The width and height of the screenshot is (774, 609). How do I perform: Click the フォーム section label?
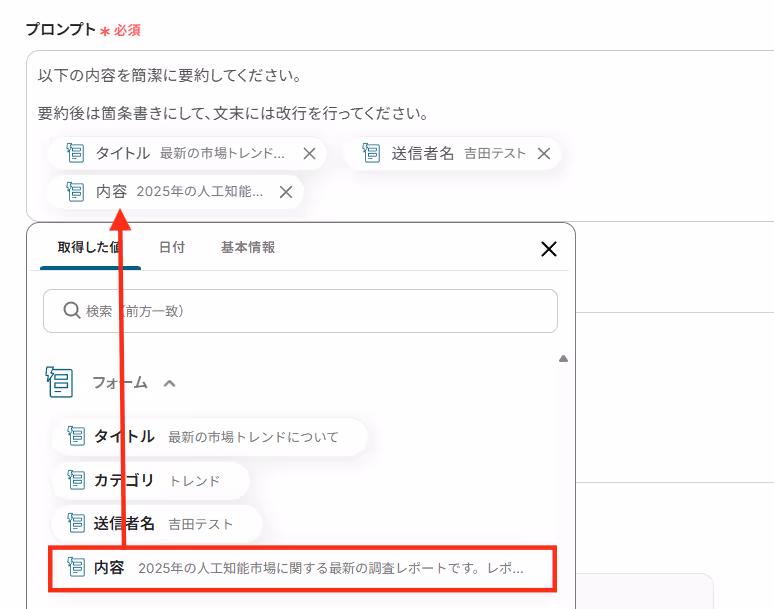point(120,382)
